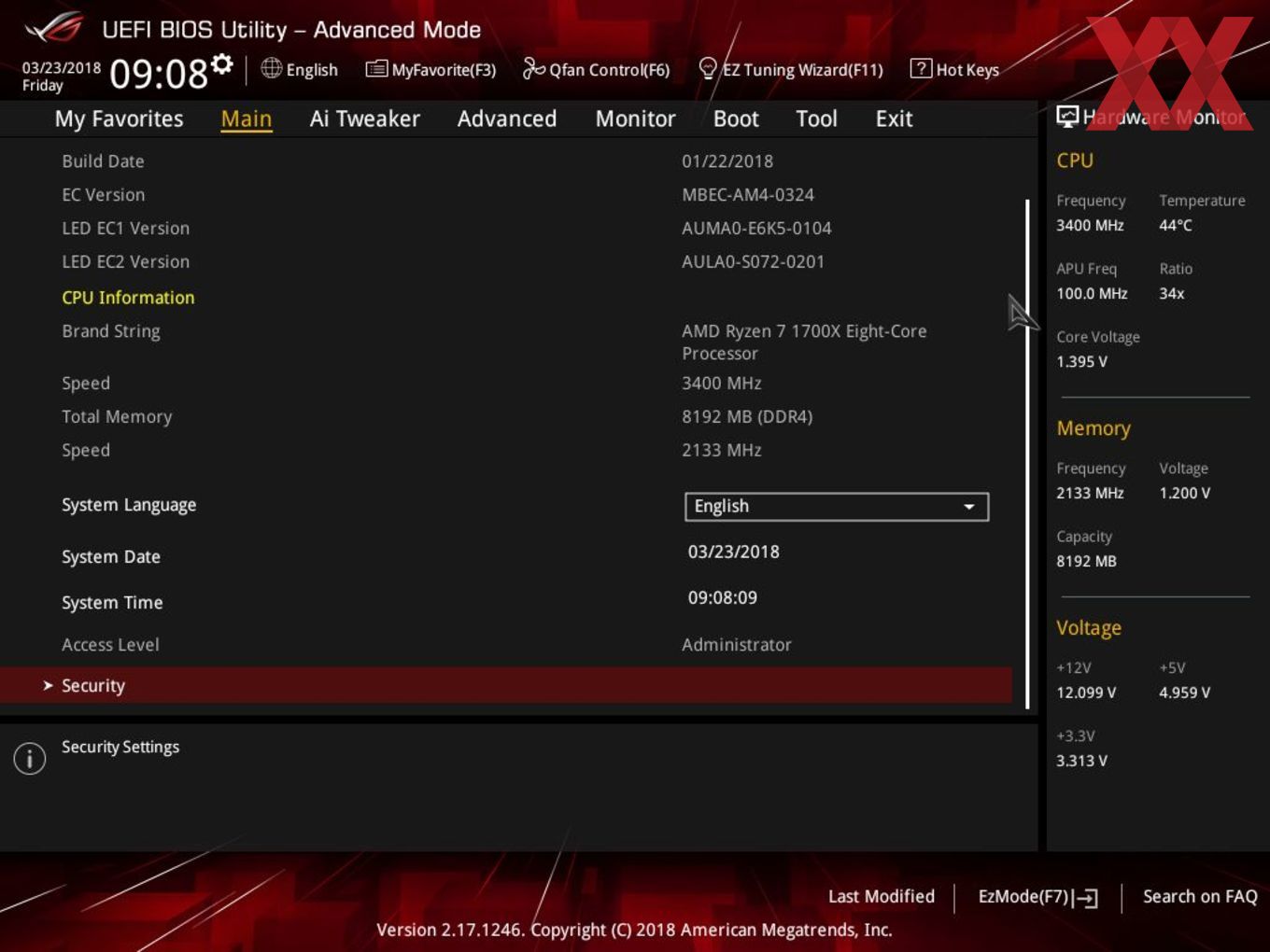Screen dimensions: 1270x952
Task: Open the Tool tab
Action: click(x=816, y=119)
